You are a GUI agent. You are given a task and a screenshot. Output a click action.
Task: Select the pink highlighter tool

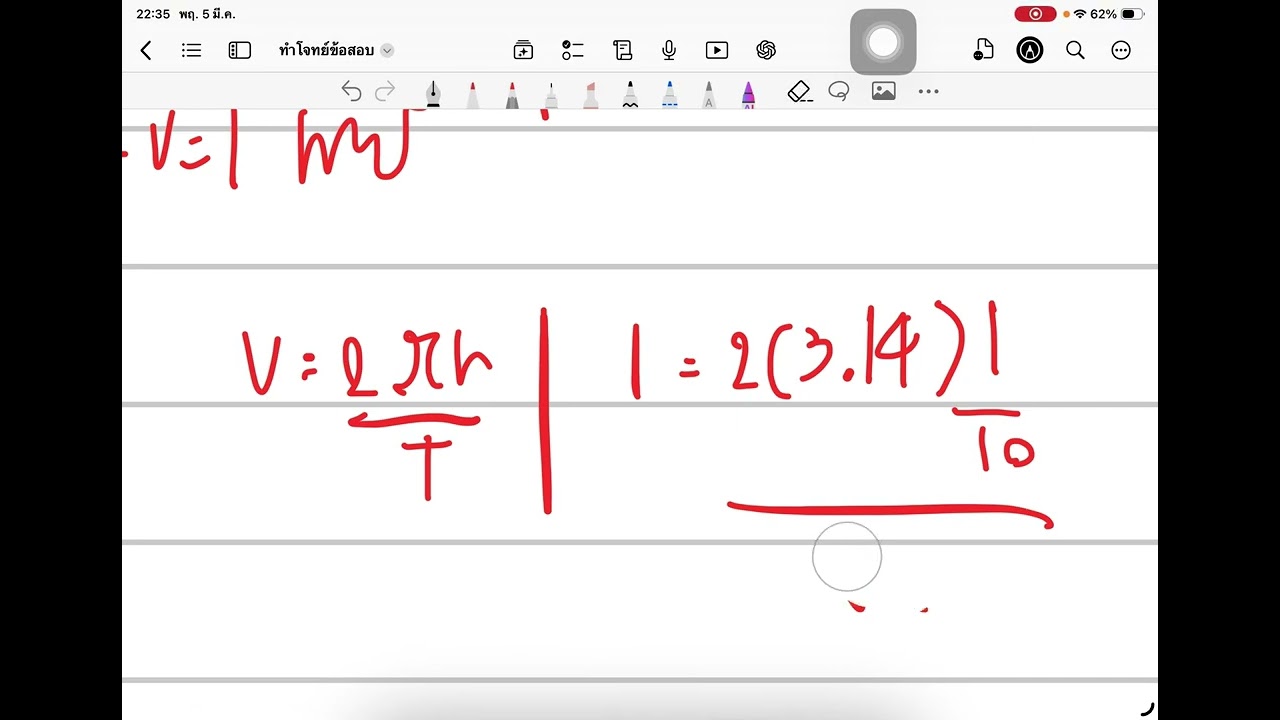point(590,94)
